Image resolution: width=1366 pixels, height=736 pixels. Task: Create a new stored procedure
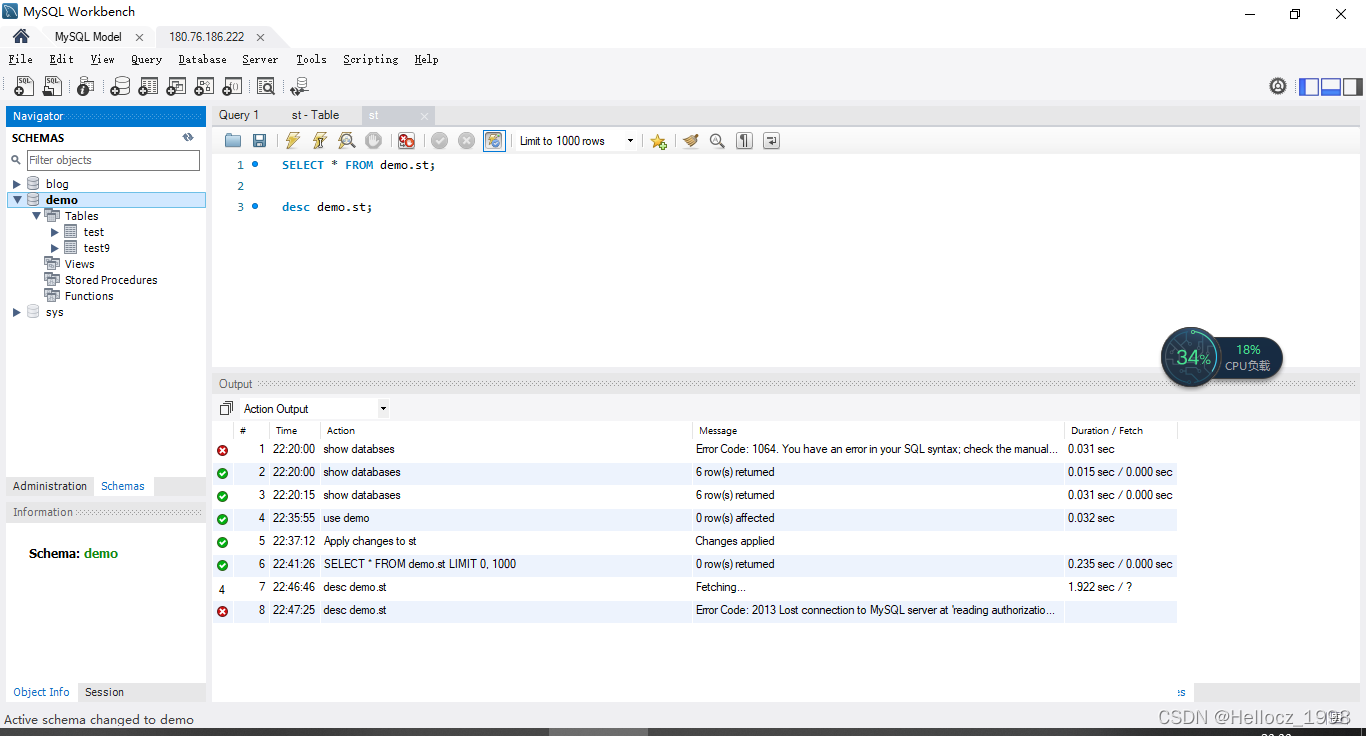(204, 87)
